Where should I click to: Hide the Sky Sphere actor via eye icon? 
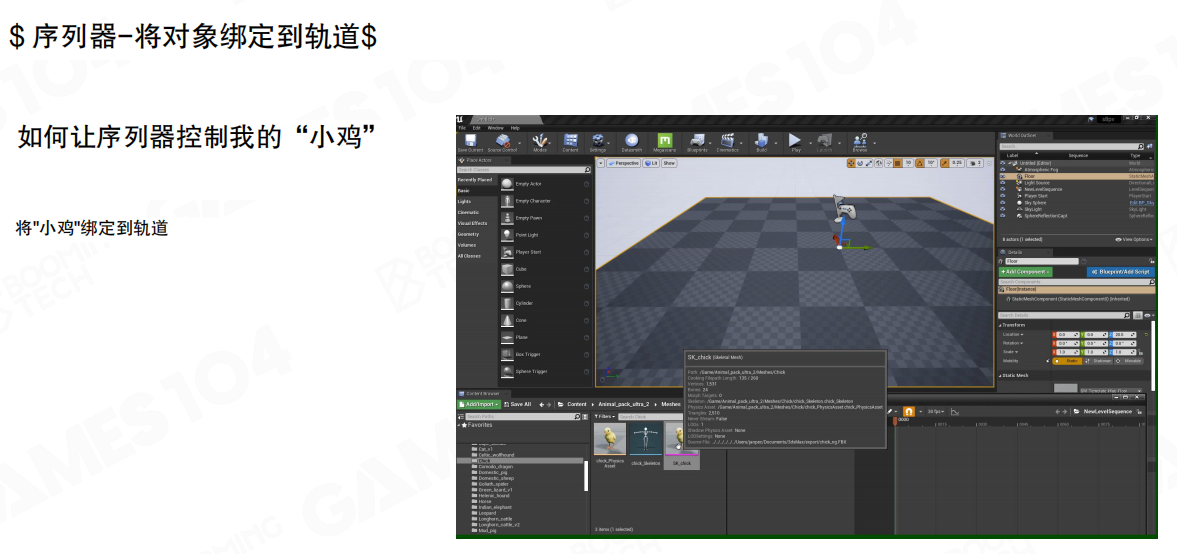click(x=1003, y=202)
